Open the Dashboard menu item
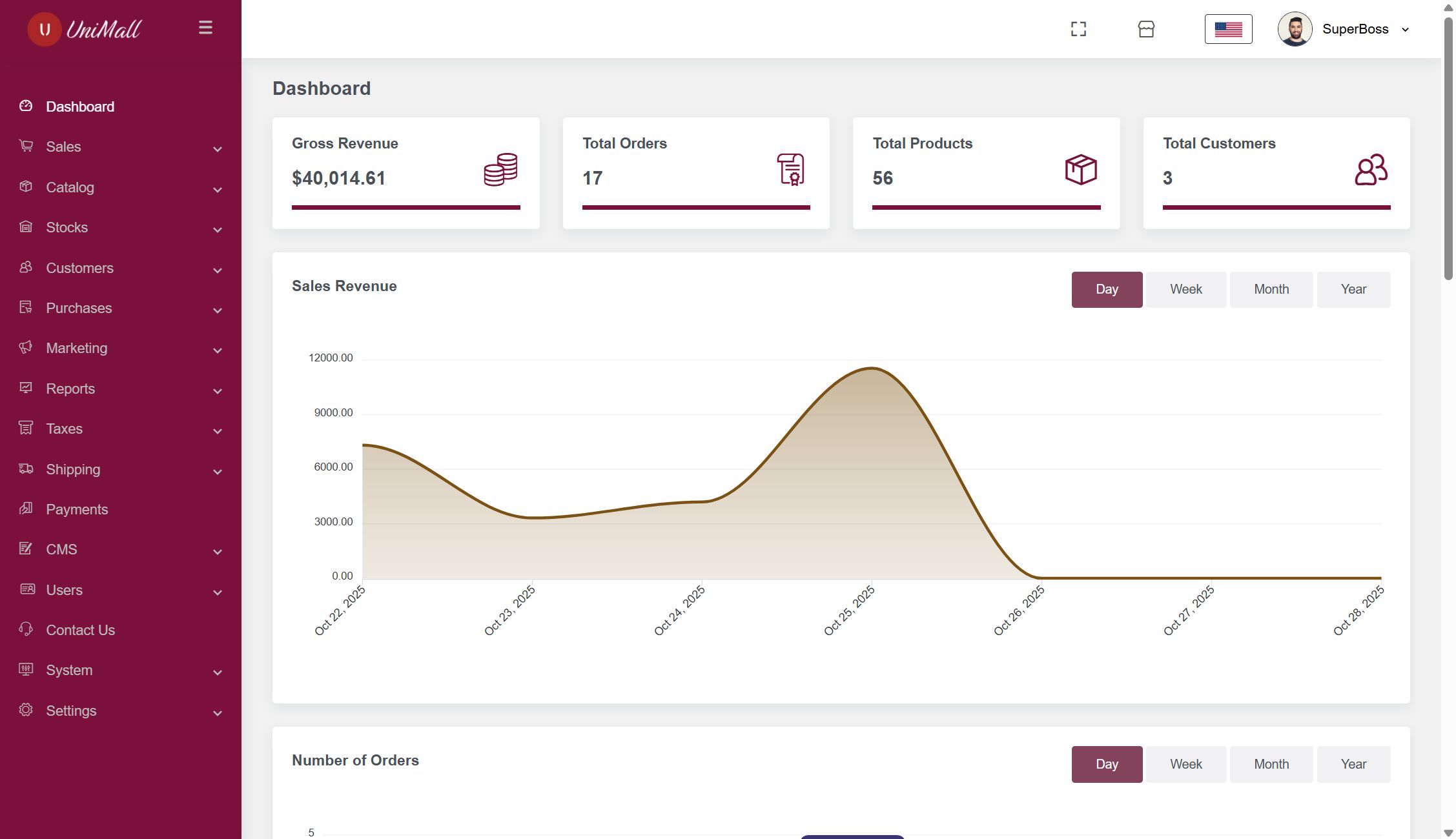The width and height of the screenshot is (1456, 839). point(80,106)
